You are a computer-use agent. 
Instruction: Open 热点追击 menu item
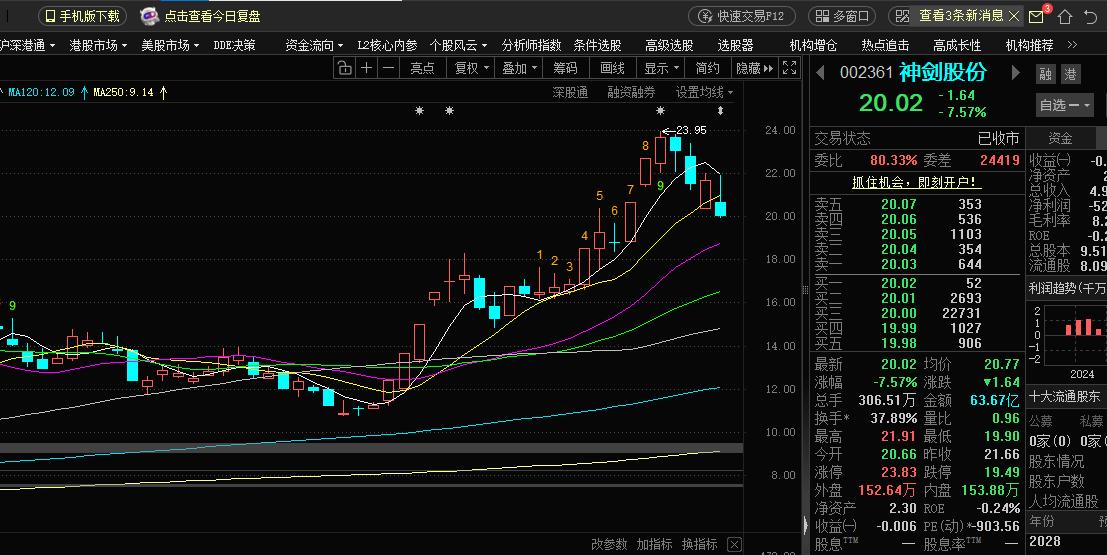pyautogui.click(x=885, y=46)
